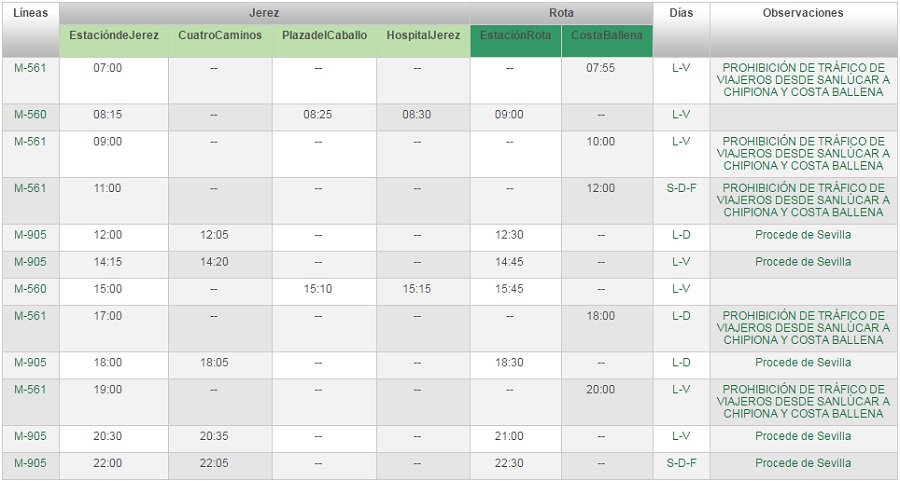Click Procede de Sevilla in 14:15 row
900x481 pixels.
(x=803, y=262)
